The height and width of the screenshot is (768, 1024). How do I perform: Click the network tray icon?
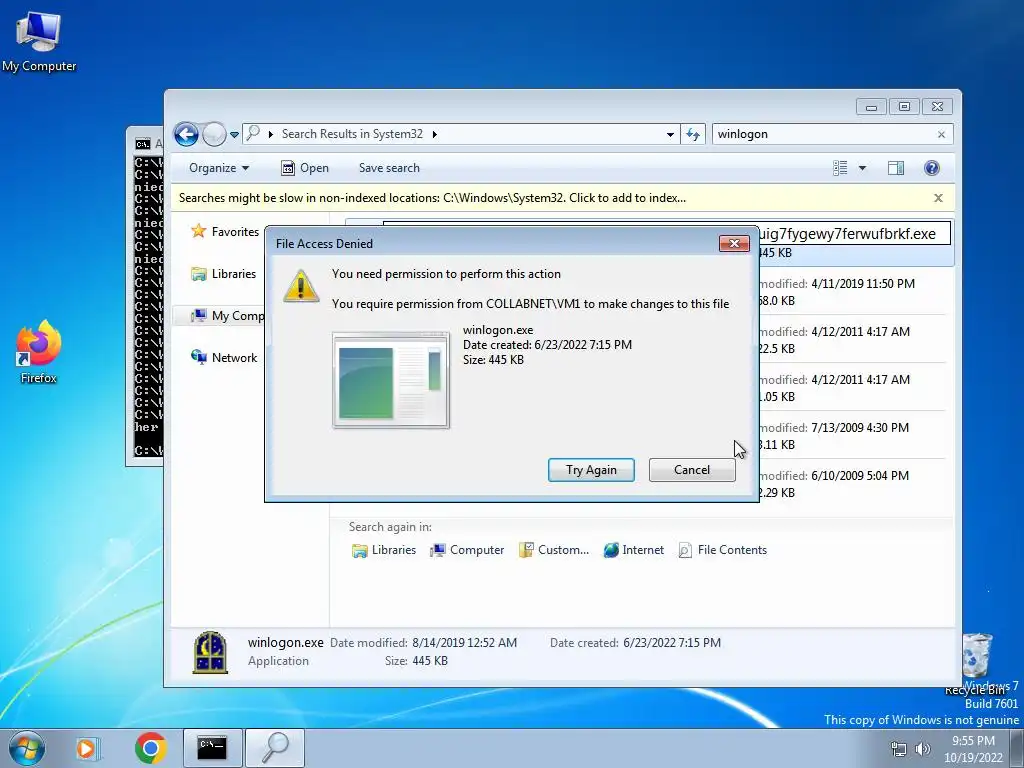pos(899,749)
